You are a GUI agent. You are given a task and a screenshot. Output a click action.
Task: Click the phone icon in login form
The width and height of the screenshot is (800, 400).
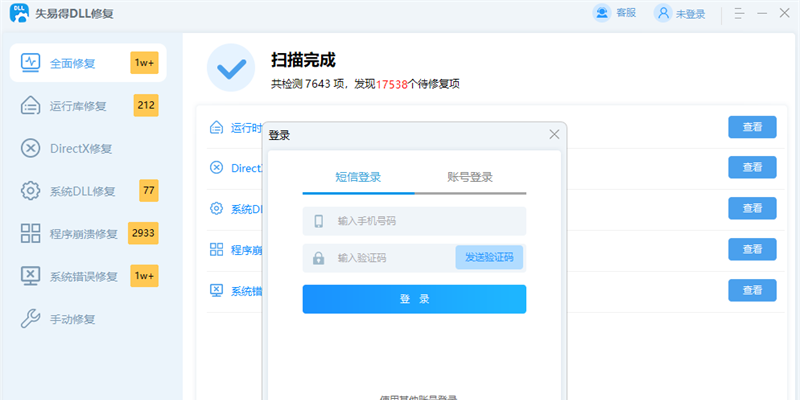click(319, 221)
